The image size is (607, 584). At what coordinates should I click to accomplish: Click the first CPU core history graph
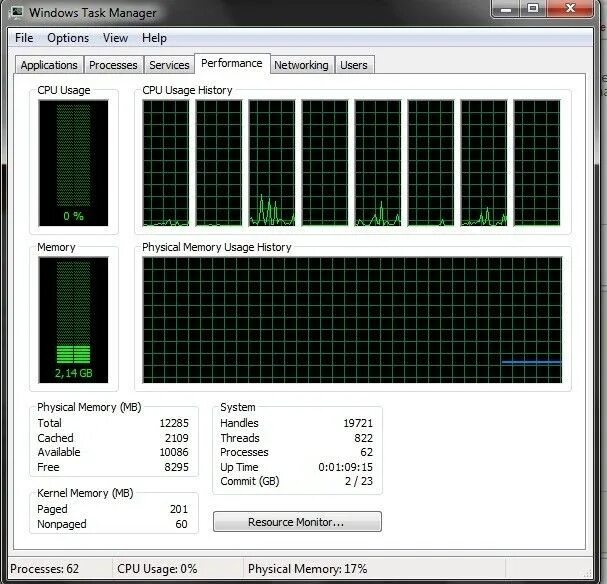[166, 163]
